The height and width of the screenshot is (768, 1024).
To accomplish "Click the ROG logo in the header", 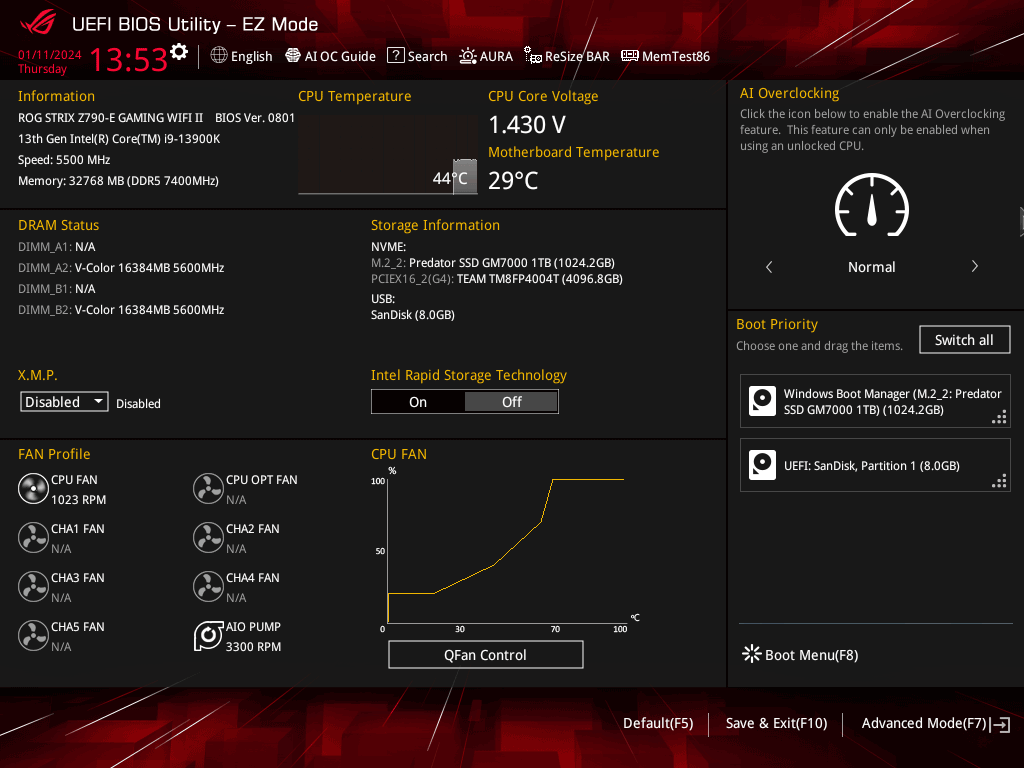I will pyautogui.click(x=38, y=23).
